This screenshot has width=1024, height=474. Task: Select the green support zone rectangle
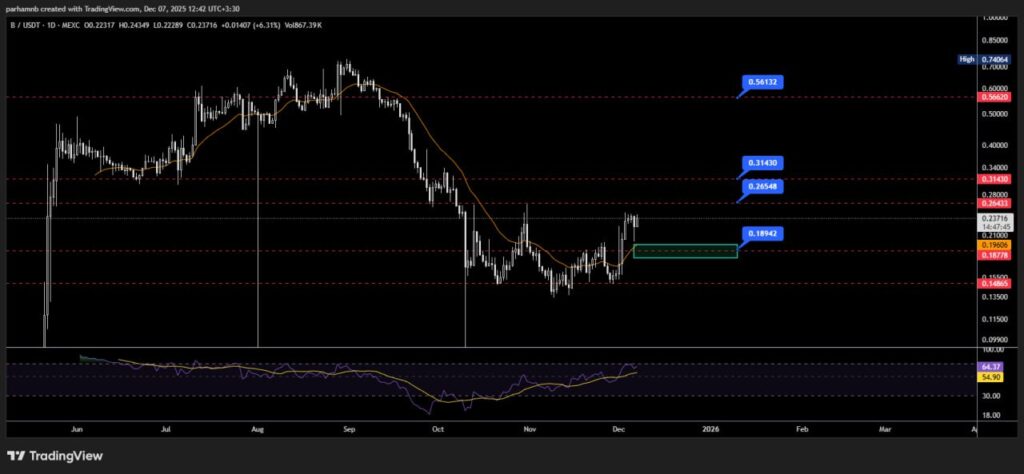tap(685, 250)
